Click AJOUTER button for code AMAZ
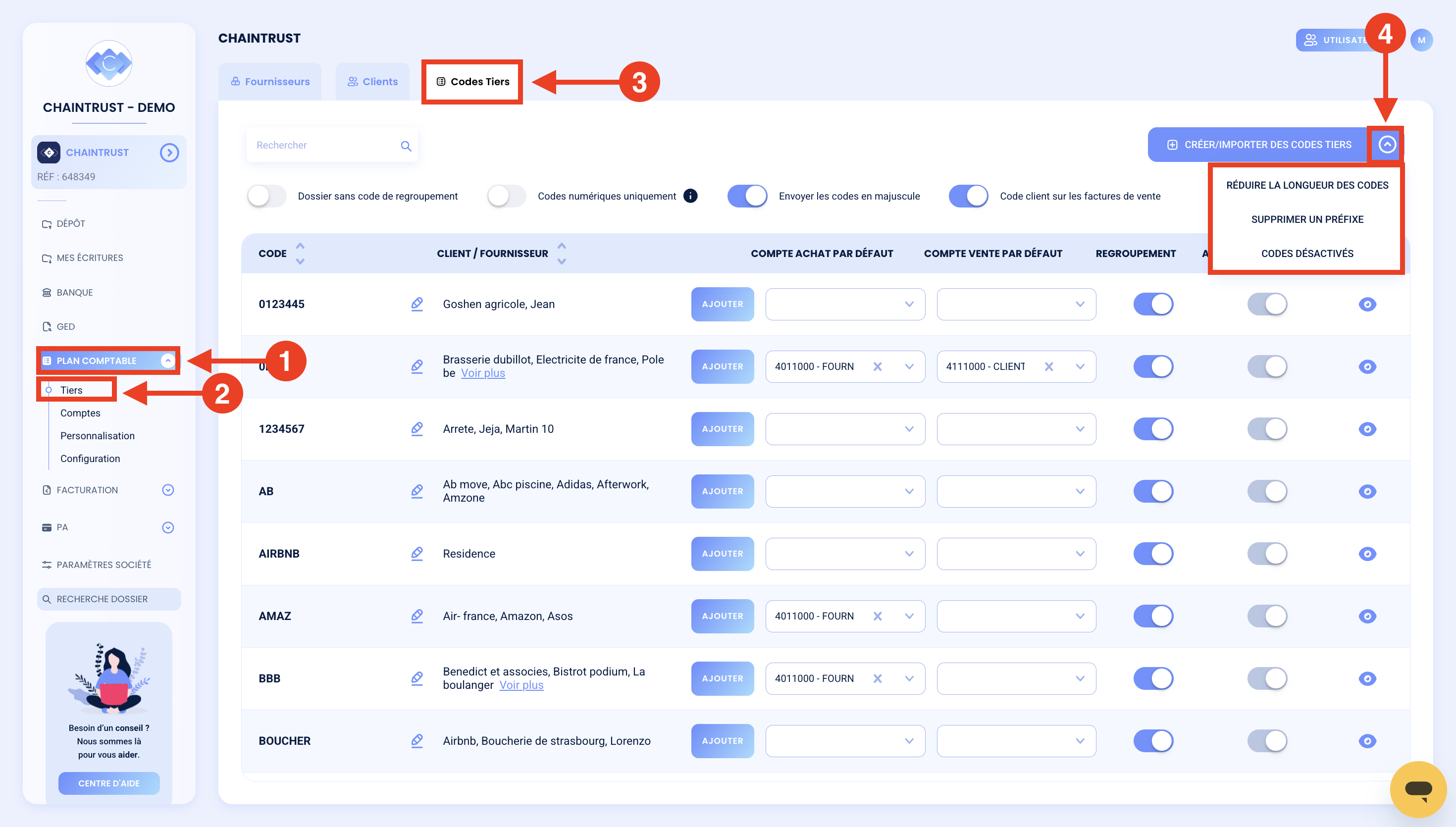The image size is (1456, 827). pos(723,616)
